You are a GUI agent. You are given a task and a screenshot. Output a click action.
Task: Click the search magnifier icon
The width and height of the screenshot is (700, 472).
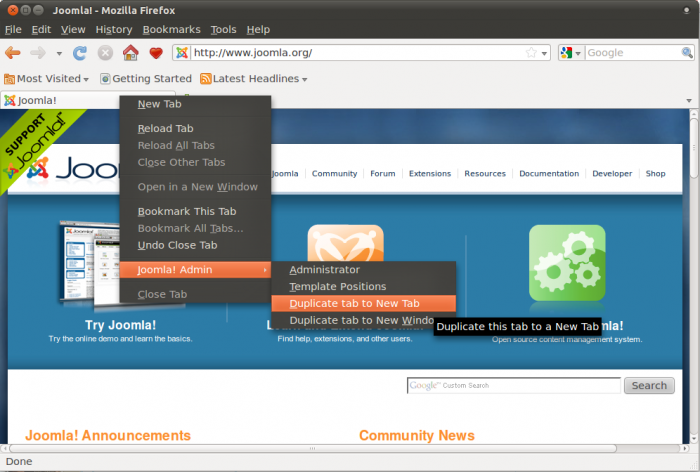click(x=687, y=53)
